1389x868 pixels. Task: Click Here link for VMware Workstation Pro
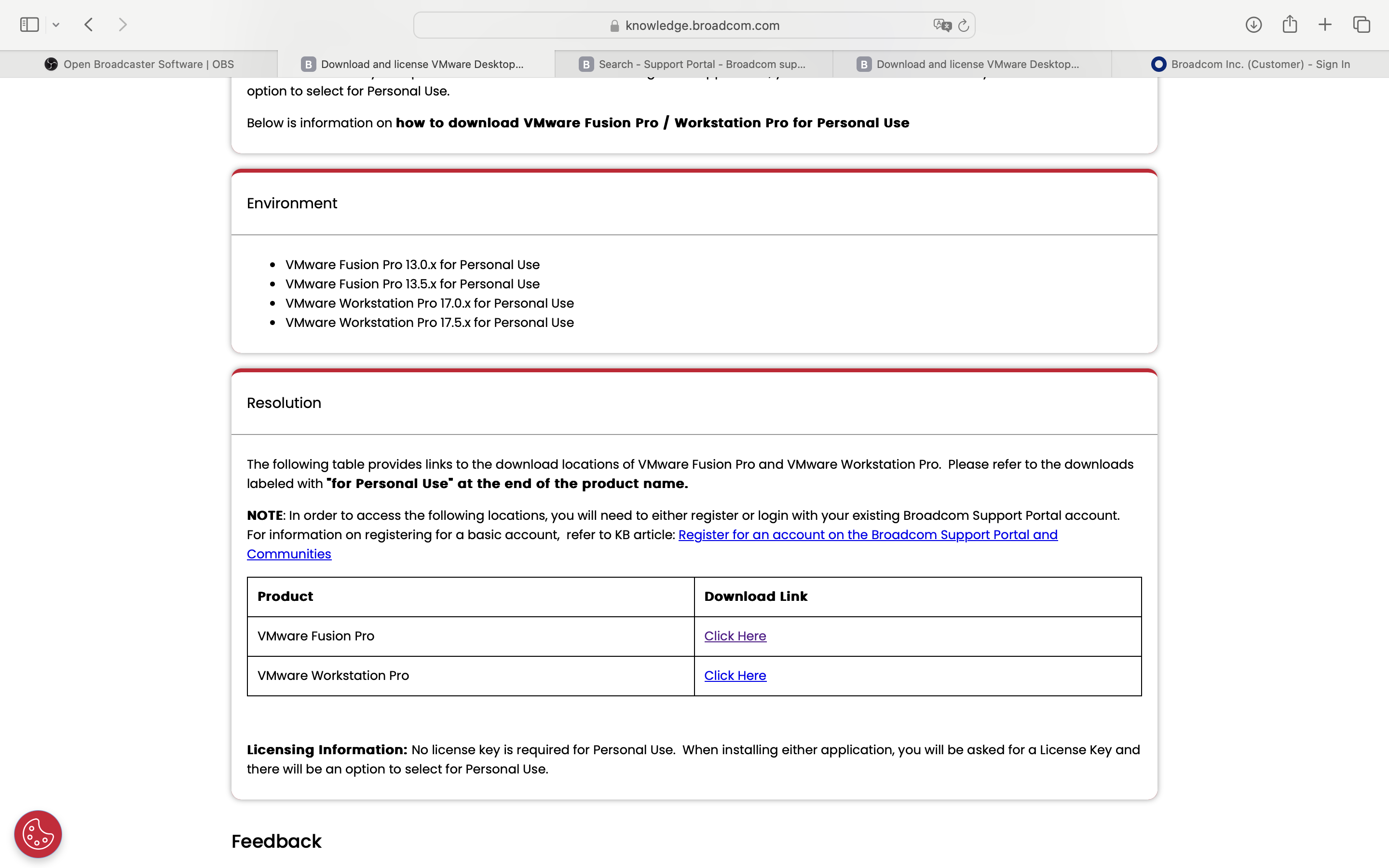coord(735,676)
